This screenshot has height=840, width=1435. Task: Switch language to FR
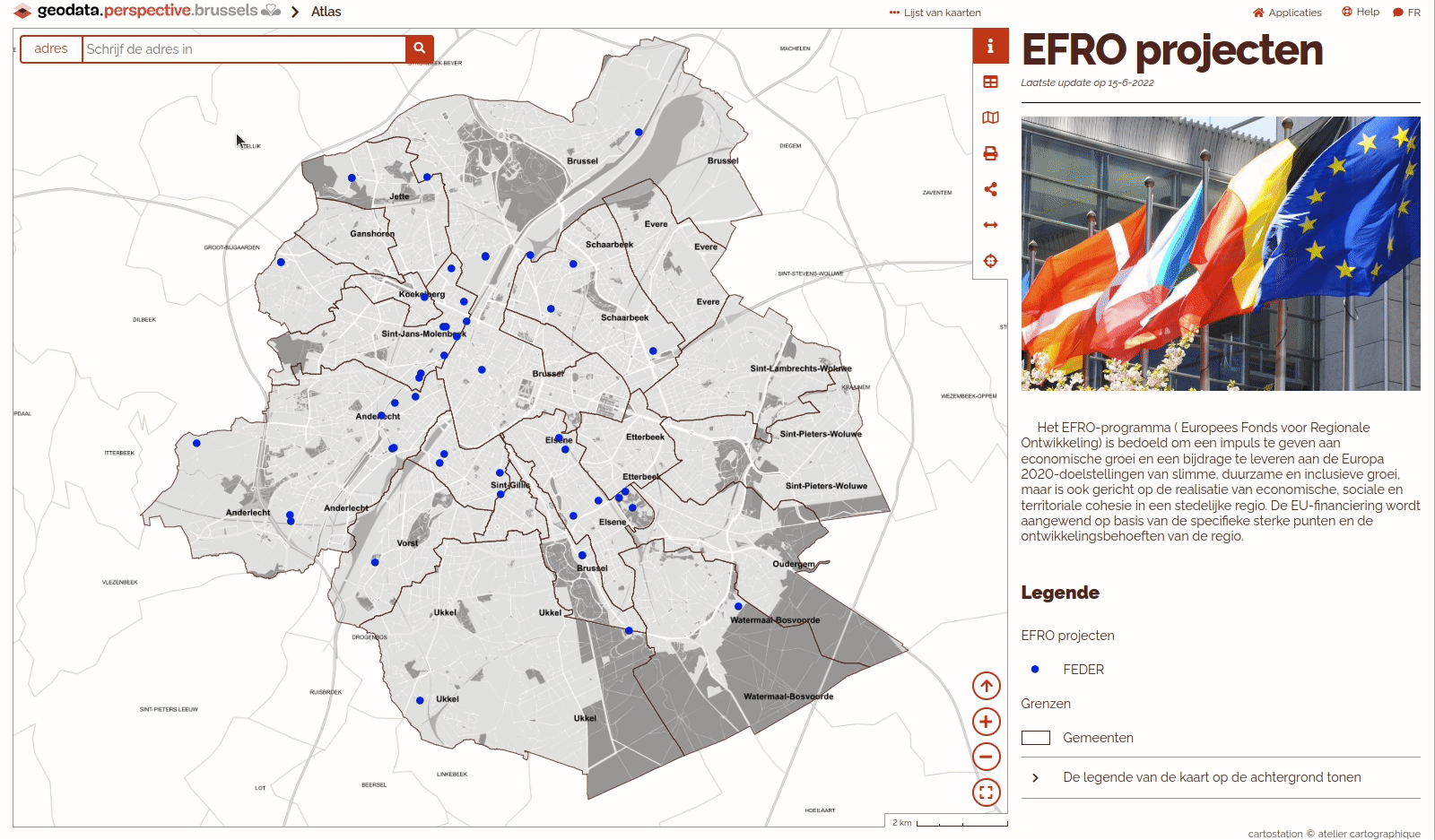click(x=1406, y=13)
